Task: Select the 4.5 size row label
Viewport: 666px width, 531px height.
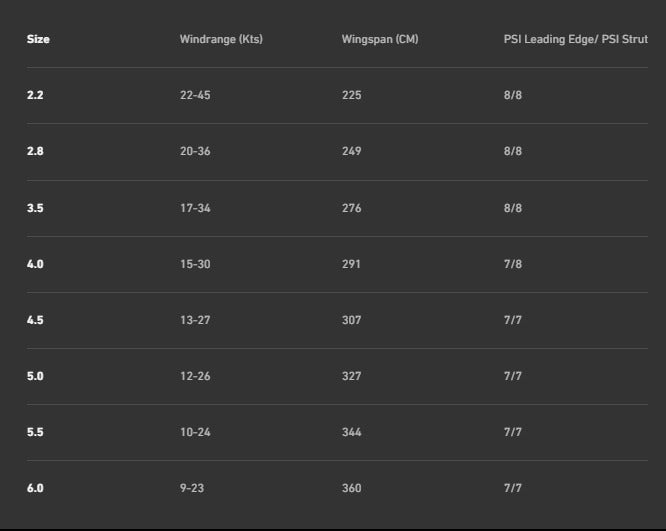Action: [x=35, y=320]
